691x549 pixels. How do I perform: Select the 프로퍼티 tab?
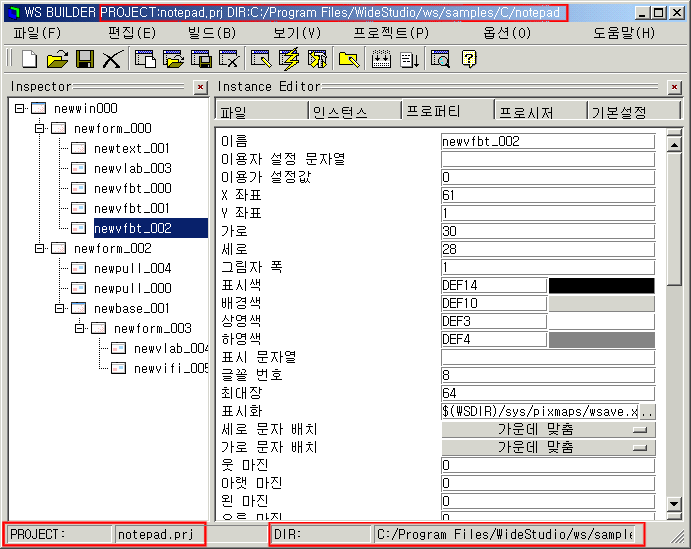click(x=447, y=110)
